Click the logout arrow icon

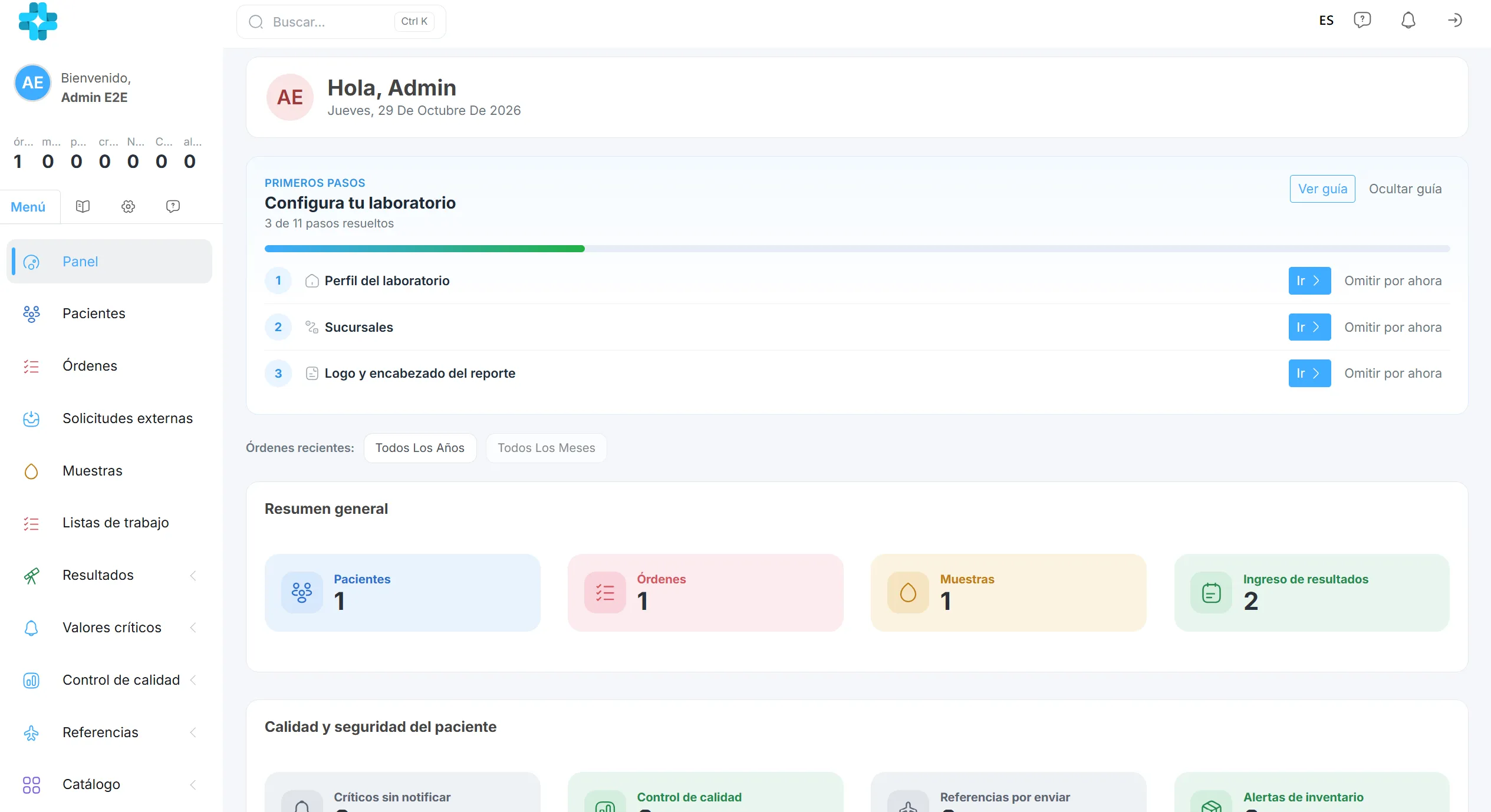pyautogui.click(x=1454, y=21)
